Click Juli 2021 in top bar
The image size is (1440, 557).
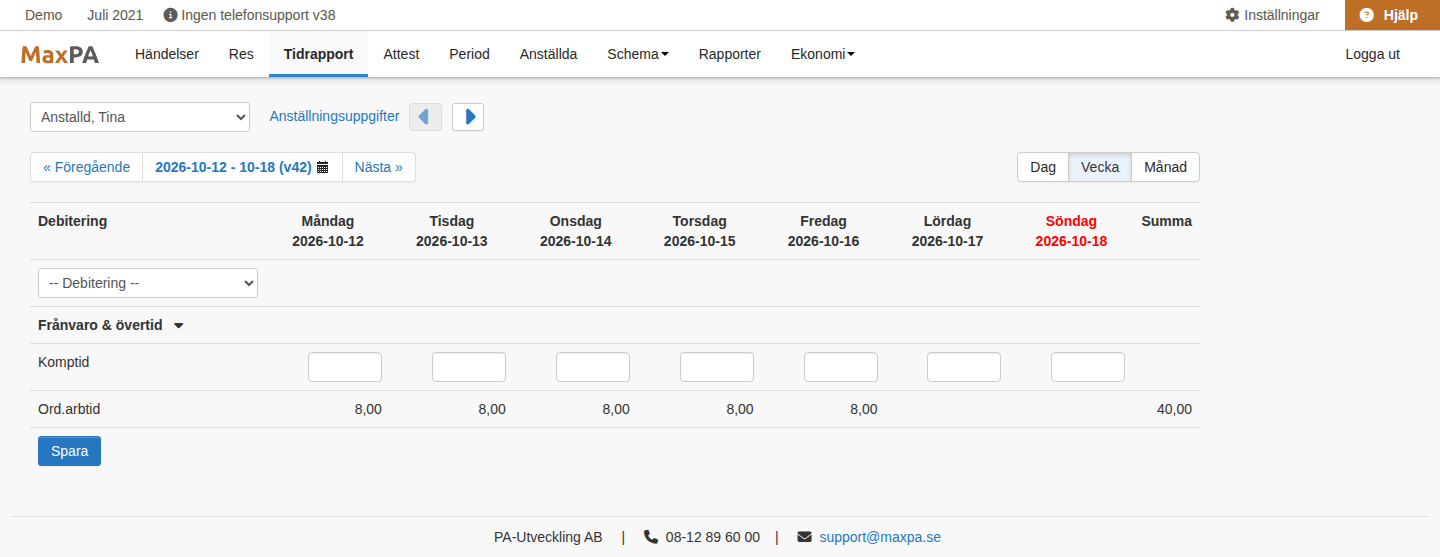coord(115,15)
